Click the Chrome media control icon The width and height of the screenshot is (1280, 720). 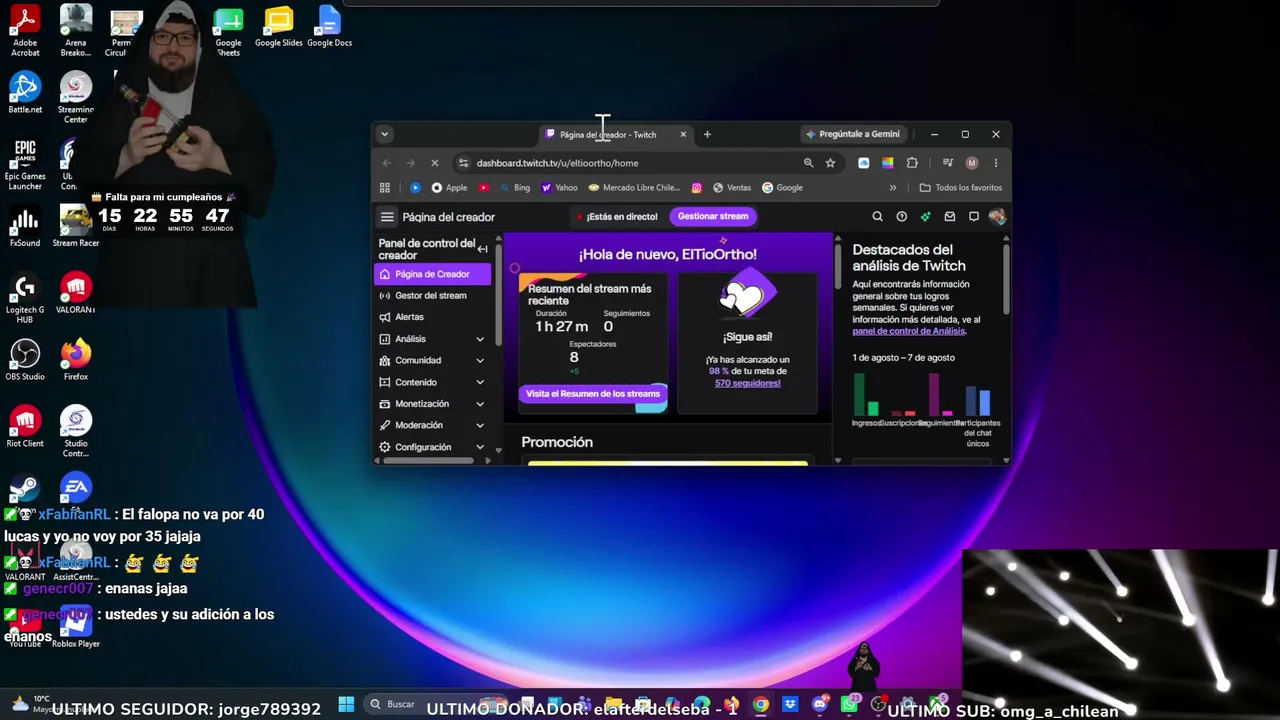click(x=948, y=163)
